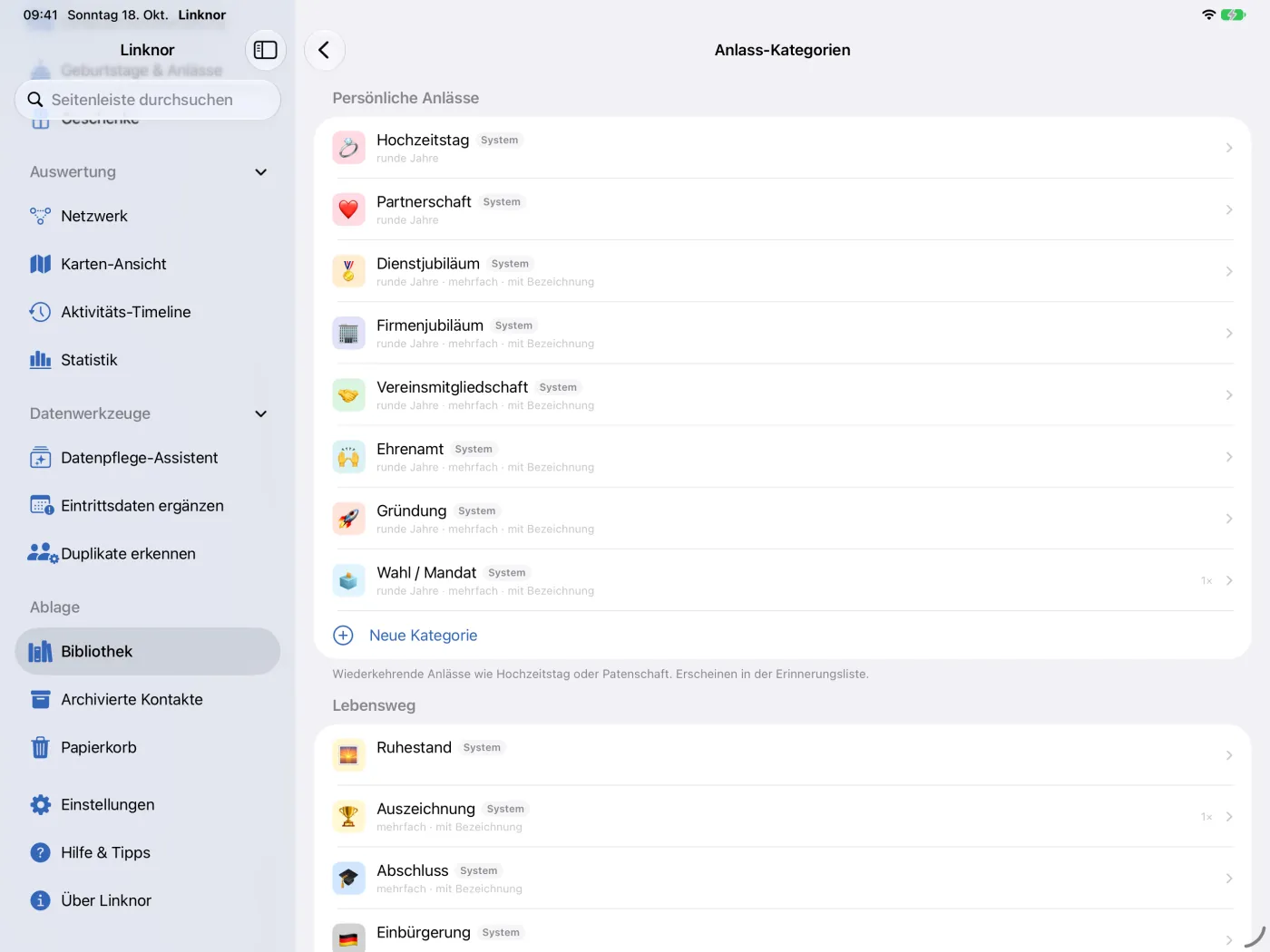Click the Einstellungen gear icon
Viewport: 1270px width, 952px height.
tap(40, 805)
